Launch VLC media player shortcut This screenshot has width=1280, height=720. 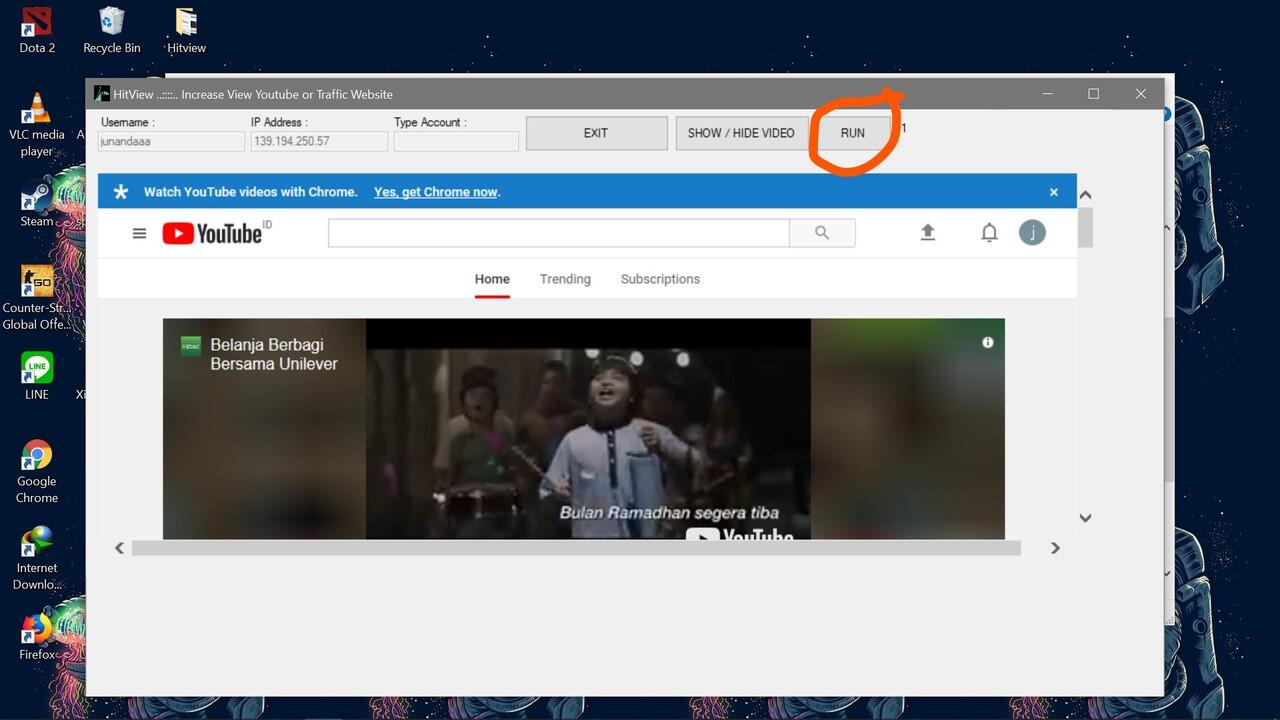click(37, 124)
